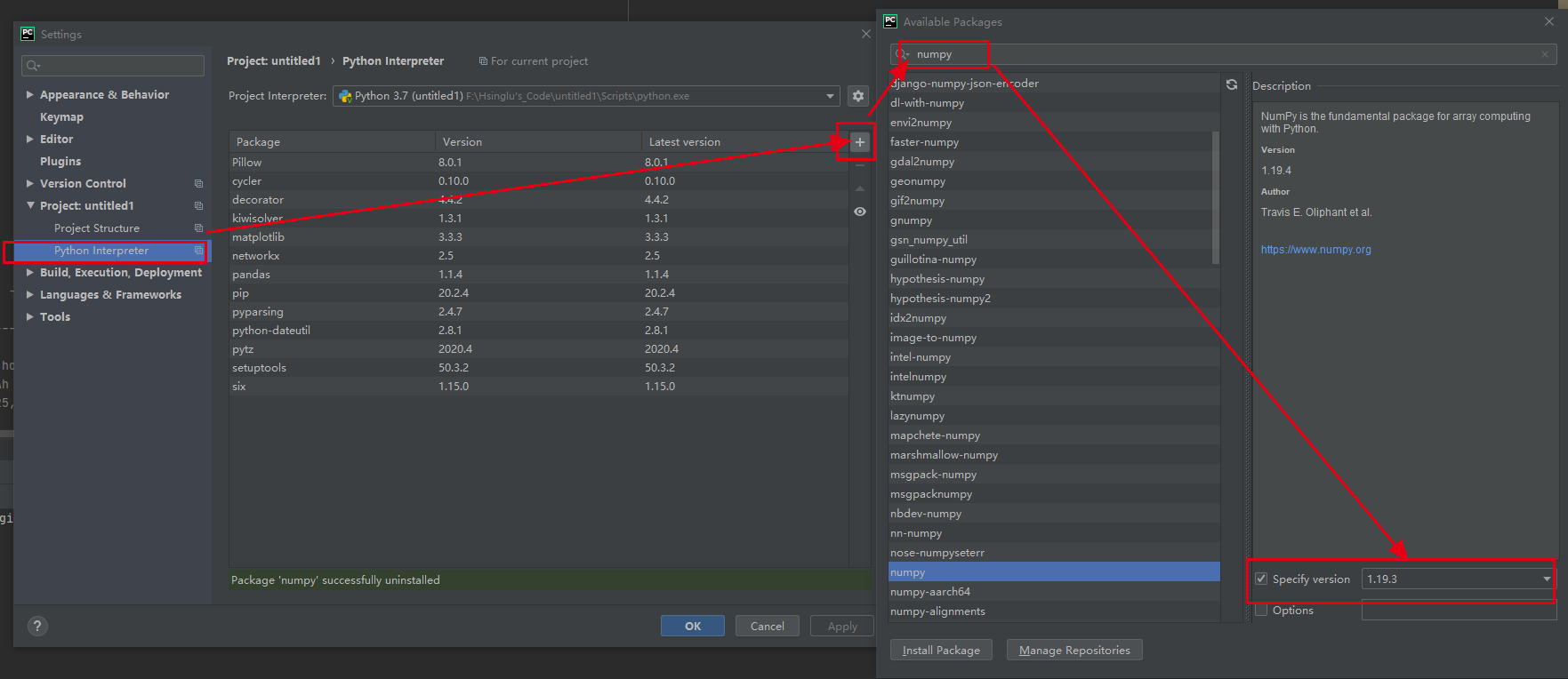The width and height of the screenshot is (1568, 679).
Task: Click the PyCharm icon in Settings title
Action: 28,34
